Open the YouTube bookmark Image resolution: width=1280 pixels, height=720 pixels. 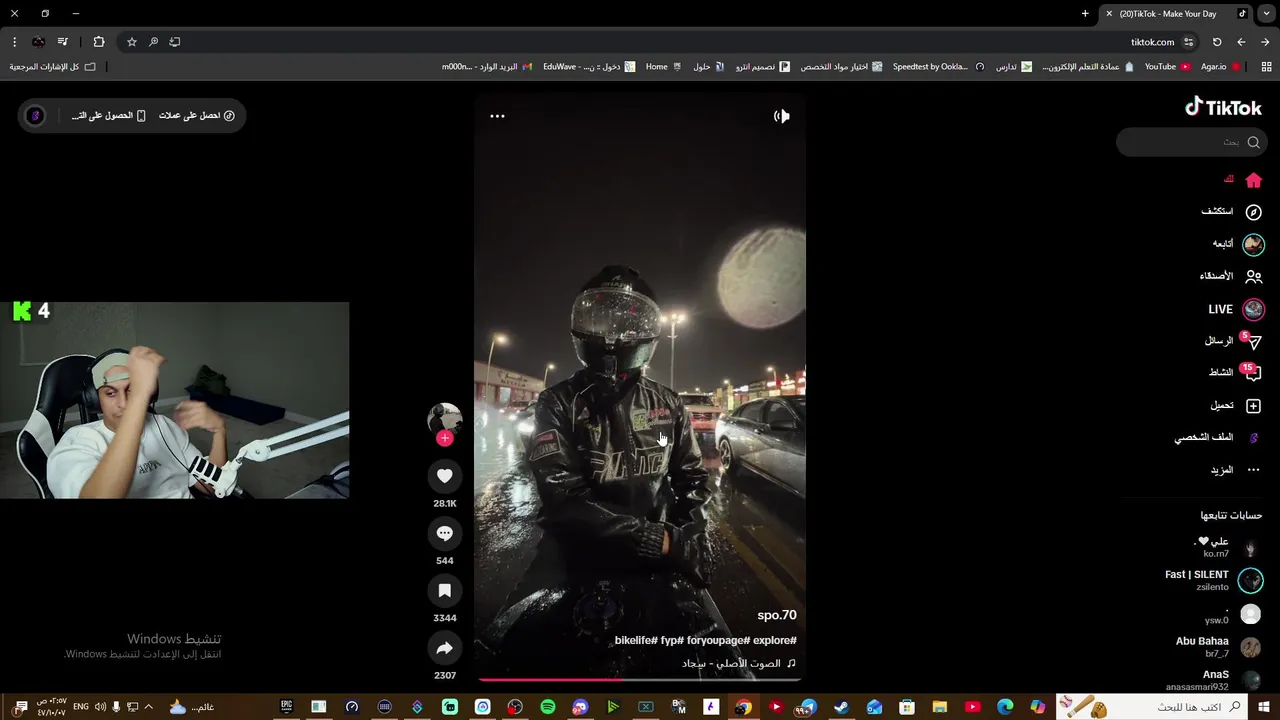point(1167,67)
